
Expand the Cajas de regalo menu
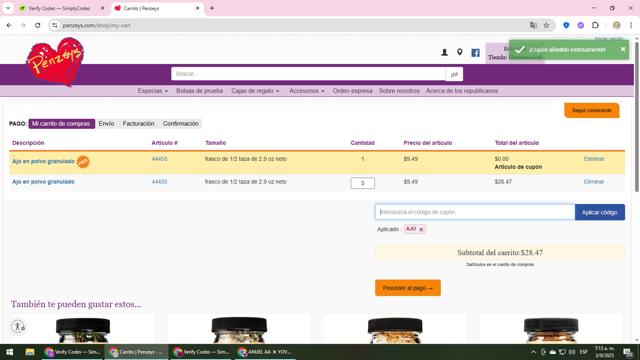255,91
